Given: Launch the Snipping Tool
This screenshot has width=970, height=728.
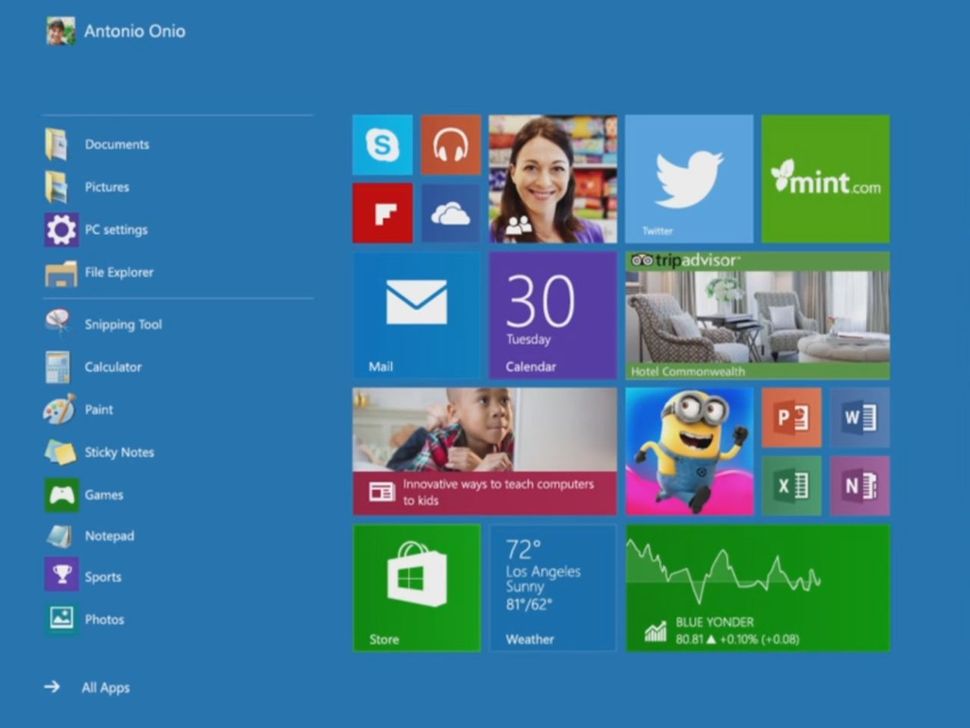Looking at the screenshot, I should click(123, 324).
